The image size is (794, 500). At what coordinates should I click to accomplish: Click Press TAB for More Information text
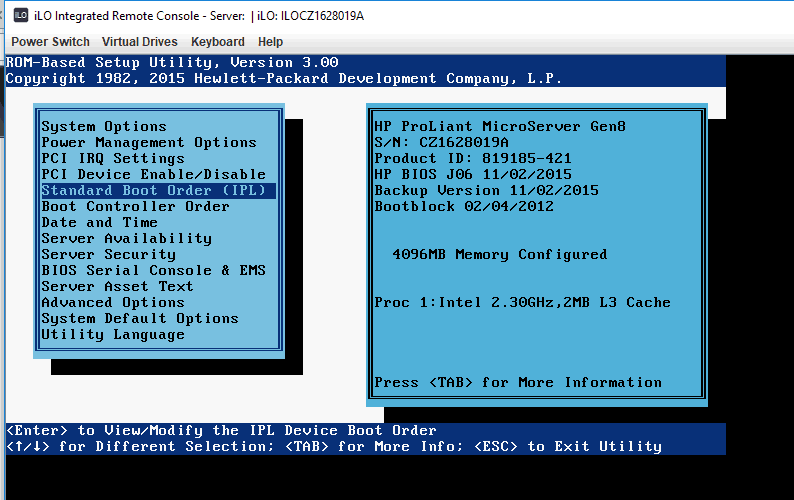518,383
